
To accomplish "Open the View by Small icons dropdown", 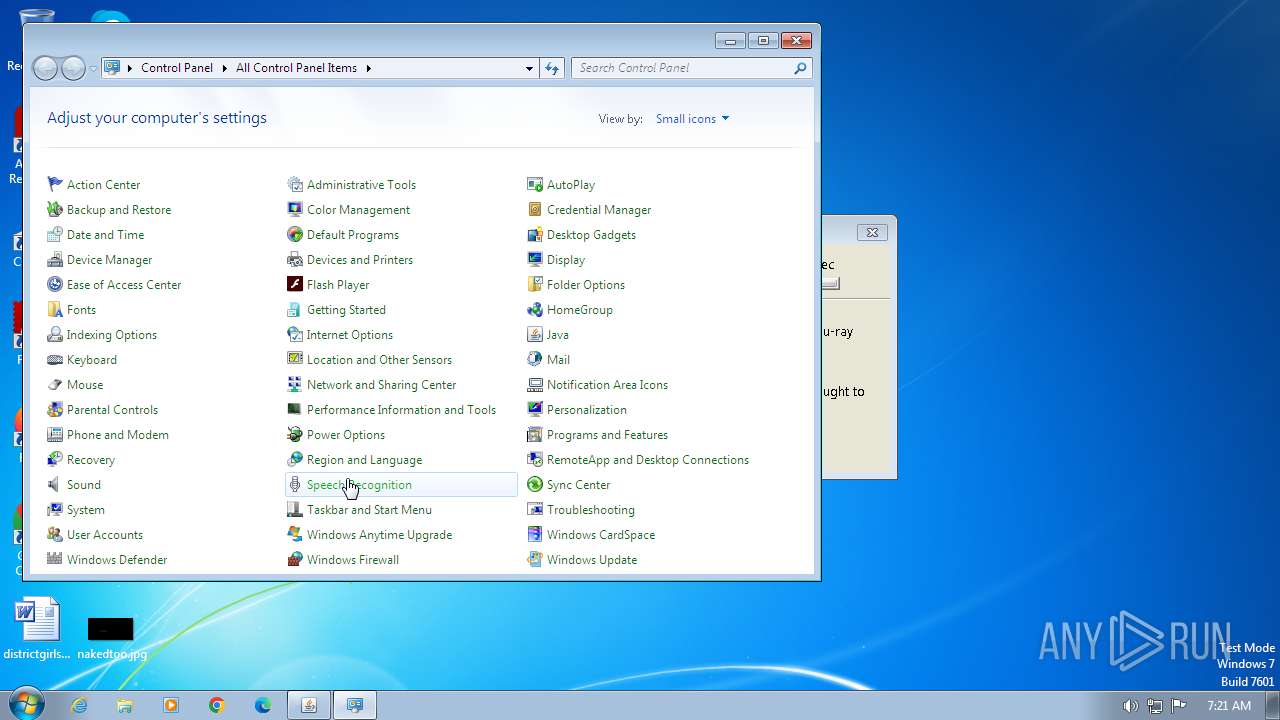I will click(692, 118).
